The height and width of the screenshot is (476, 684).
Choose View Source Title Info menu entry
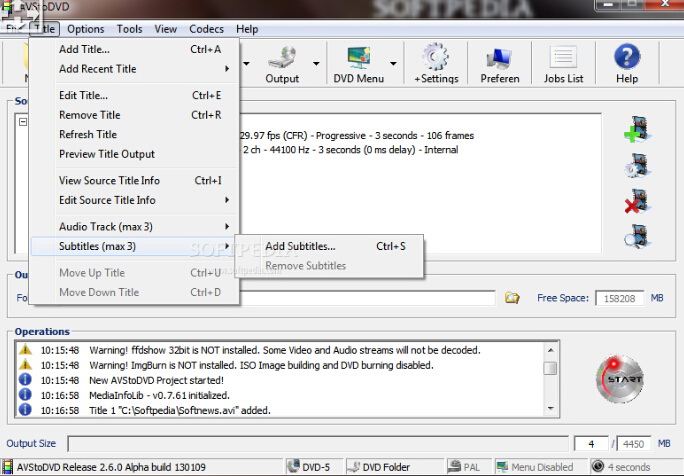[x=135, y=180]
